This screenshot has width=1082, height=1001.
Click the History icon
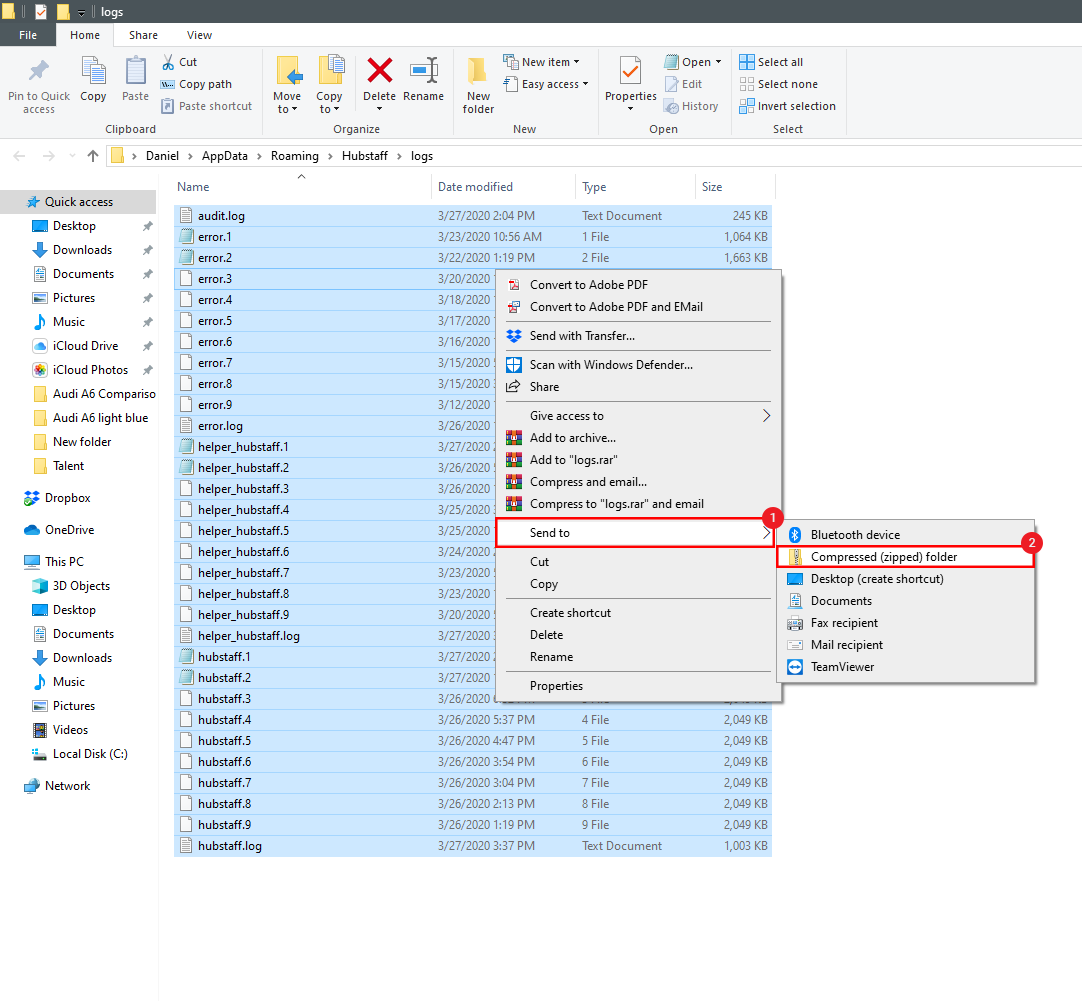[x=671, y=106]
